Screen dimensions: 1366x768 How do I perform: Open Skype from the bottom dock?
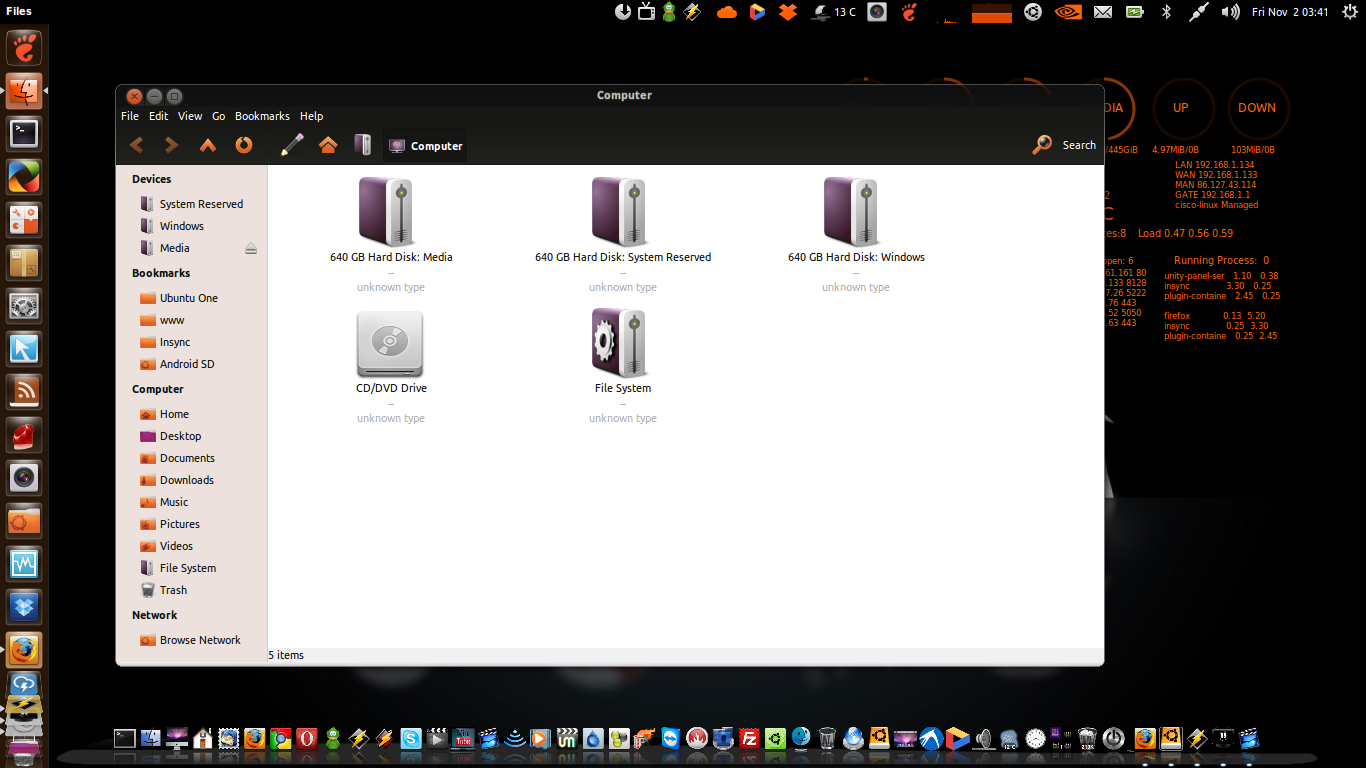point(411,738)
